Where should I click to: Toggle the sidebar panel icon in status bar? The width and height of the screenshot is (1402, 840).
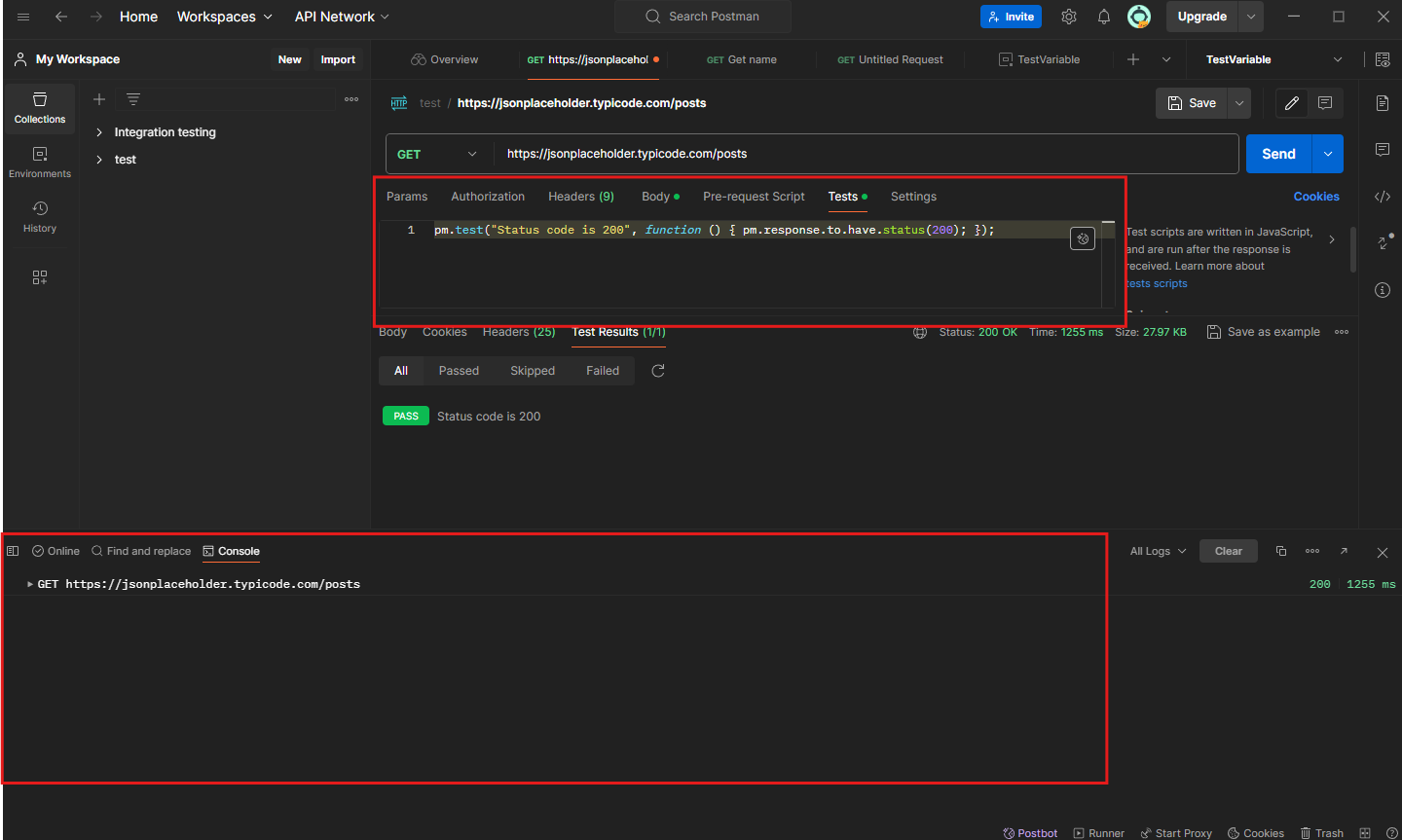point(13,551)
